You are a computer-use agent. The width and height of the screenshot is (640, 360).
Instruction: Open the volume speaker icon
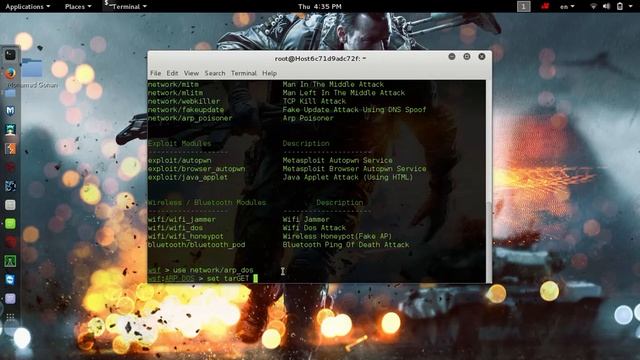point(607,6)
